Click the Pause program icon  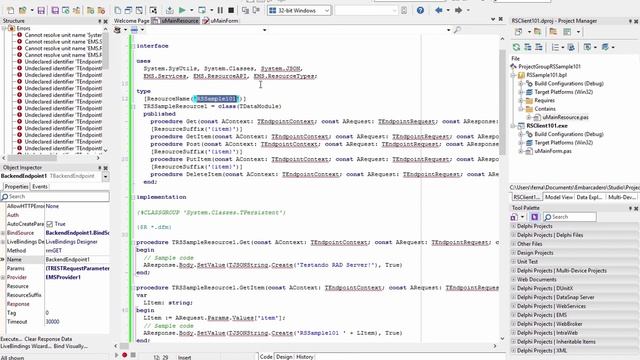[220, 10]
